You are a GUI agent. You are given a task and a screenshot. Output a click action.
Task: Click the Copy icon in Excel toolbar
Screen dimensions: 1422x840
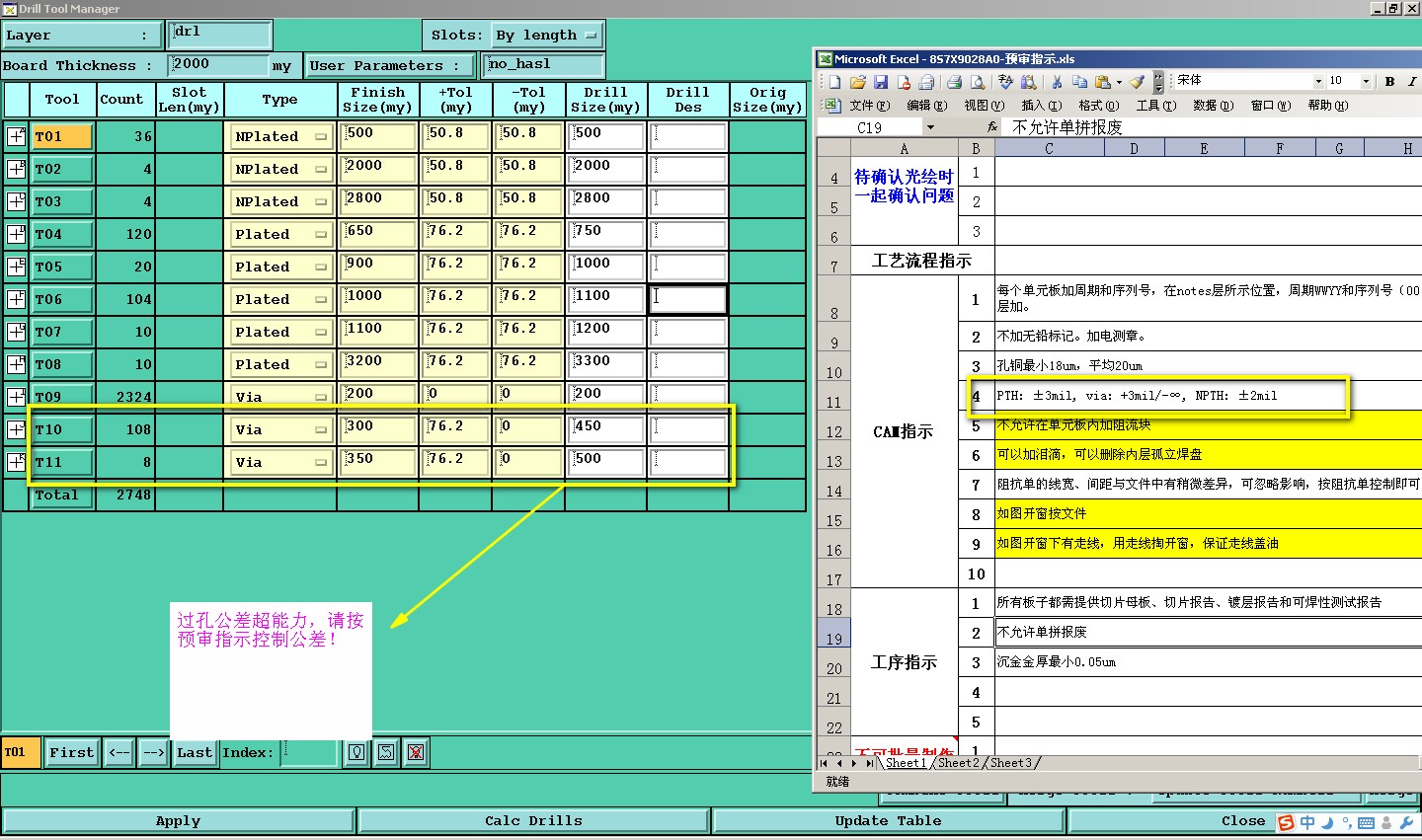(x=1079, y=82)
